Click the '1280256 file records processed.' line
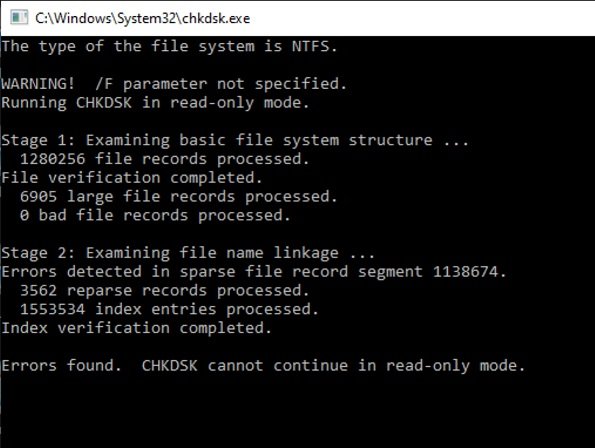The height and width of the screenshot is (448, 595). pyautogui.click(x=165, y=159)
